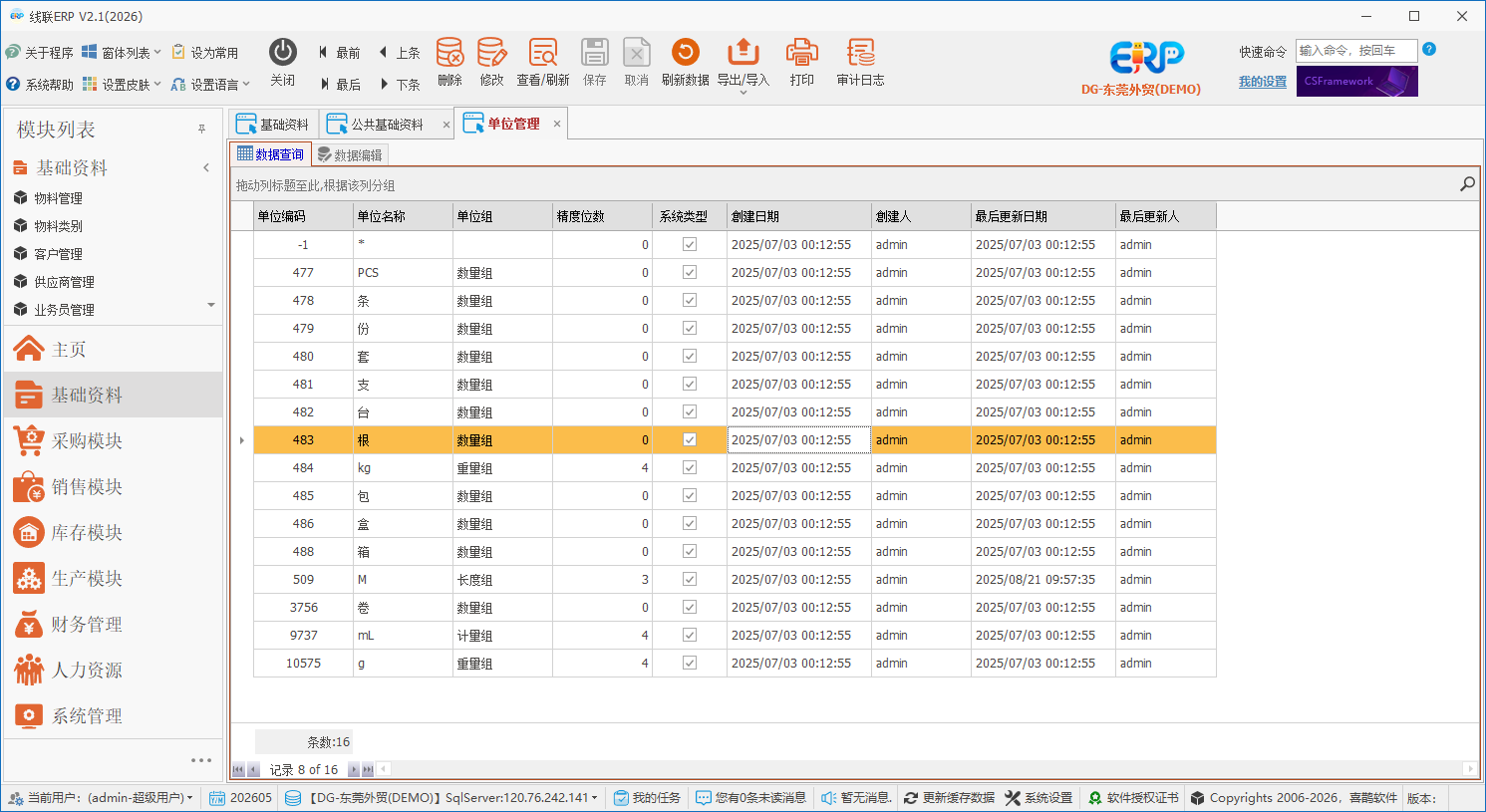Screen dimensions: 1486x812
Task: Collapse the 基础资料 section chevron
Action: (x=206, y=167)
